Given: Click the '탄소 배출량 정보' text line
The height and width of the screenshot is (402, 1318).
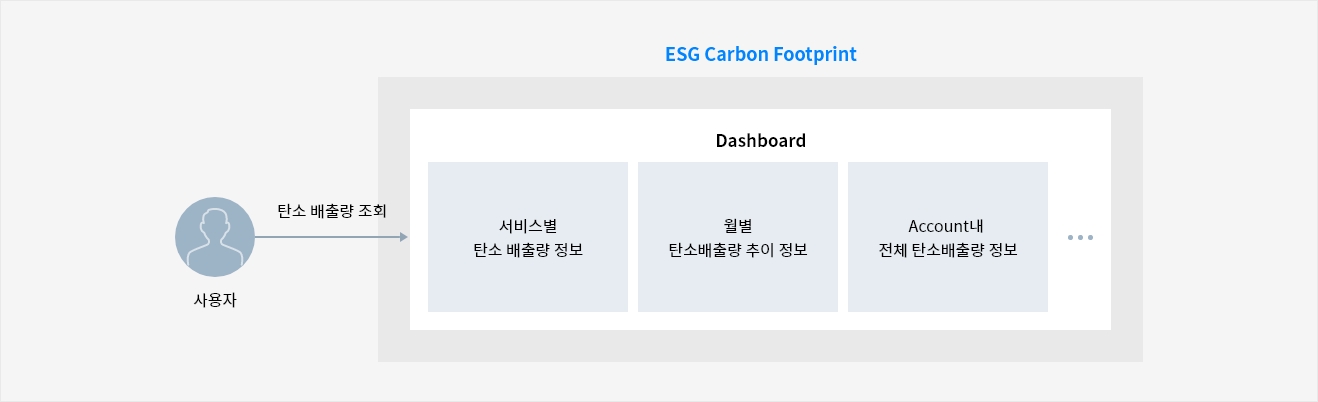Looking at the screenshot, I should 528,250.
